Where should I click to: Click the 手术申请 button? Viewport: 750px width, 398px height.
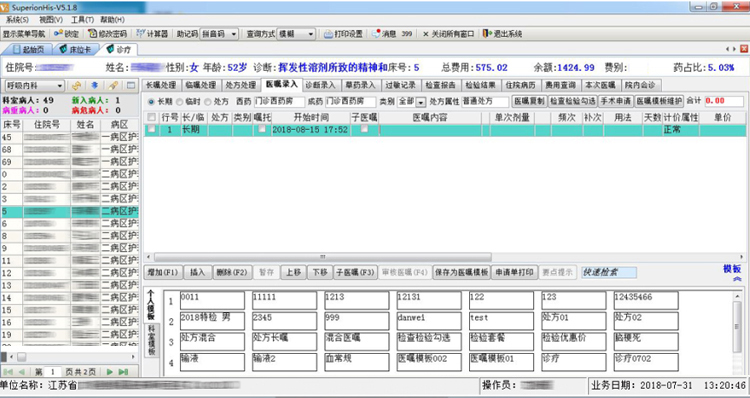tap(616, 101)
